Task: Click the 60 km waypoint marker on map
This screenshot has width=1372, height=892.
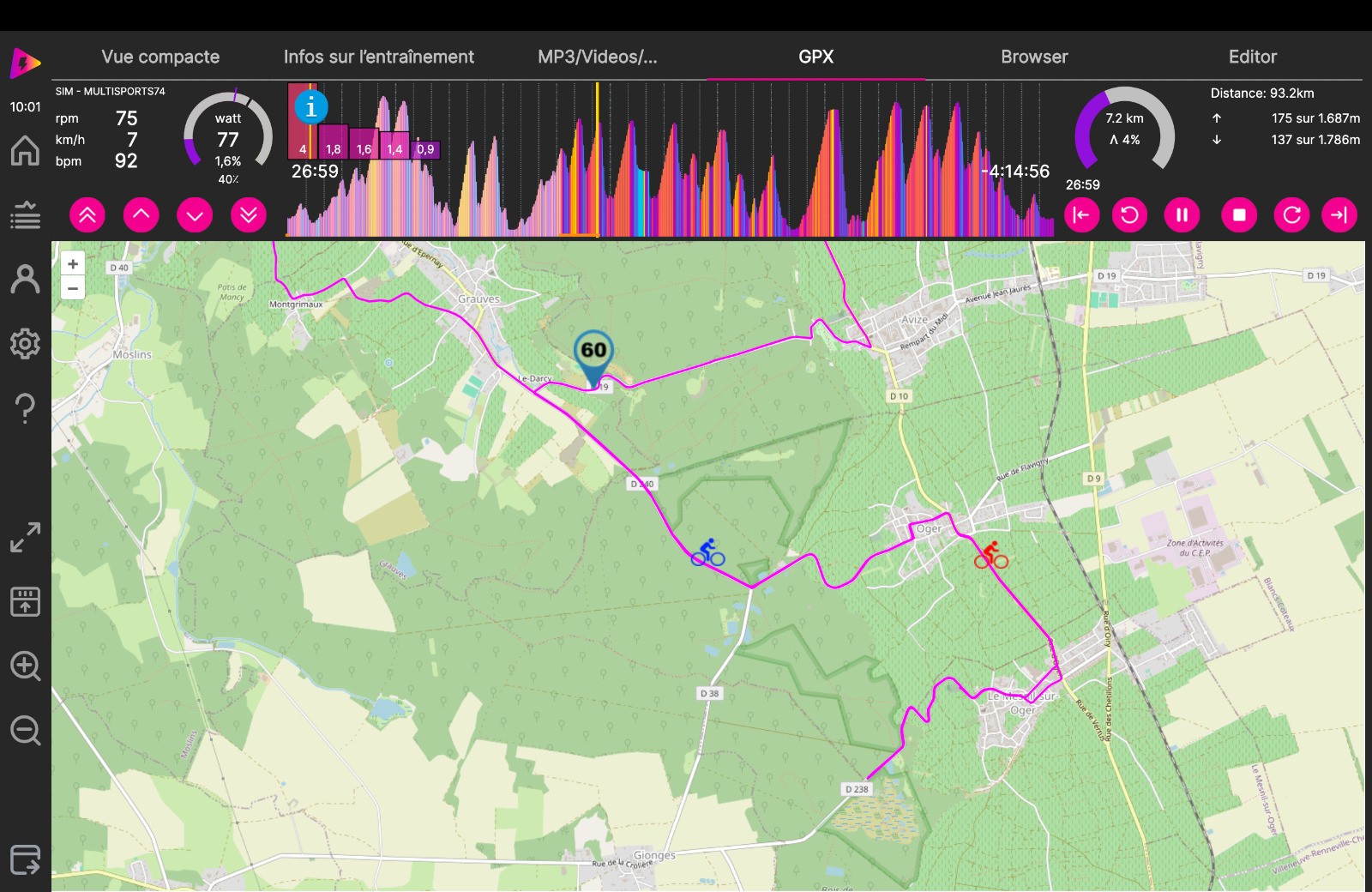Action: click(593, 353)
